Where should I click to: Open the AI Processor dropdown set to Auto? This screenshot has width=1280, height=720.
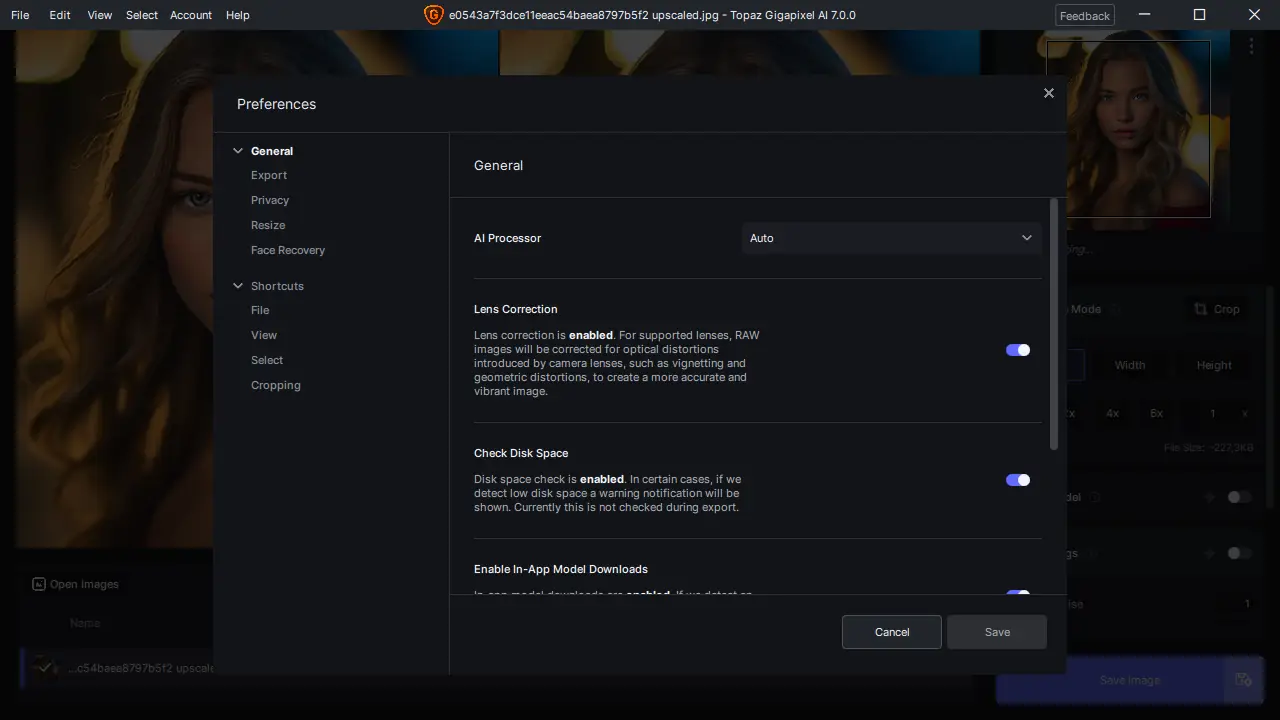point(891,238)
